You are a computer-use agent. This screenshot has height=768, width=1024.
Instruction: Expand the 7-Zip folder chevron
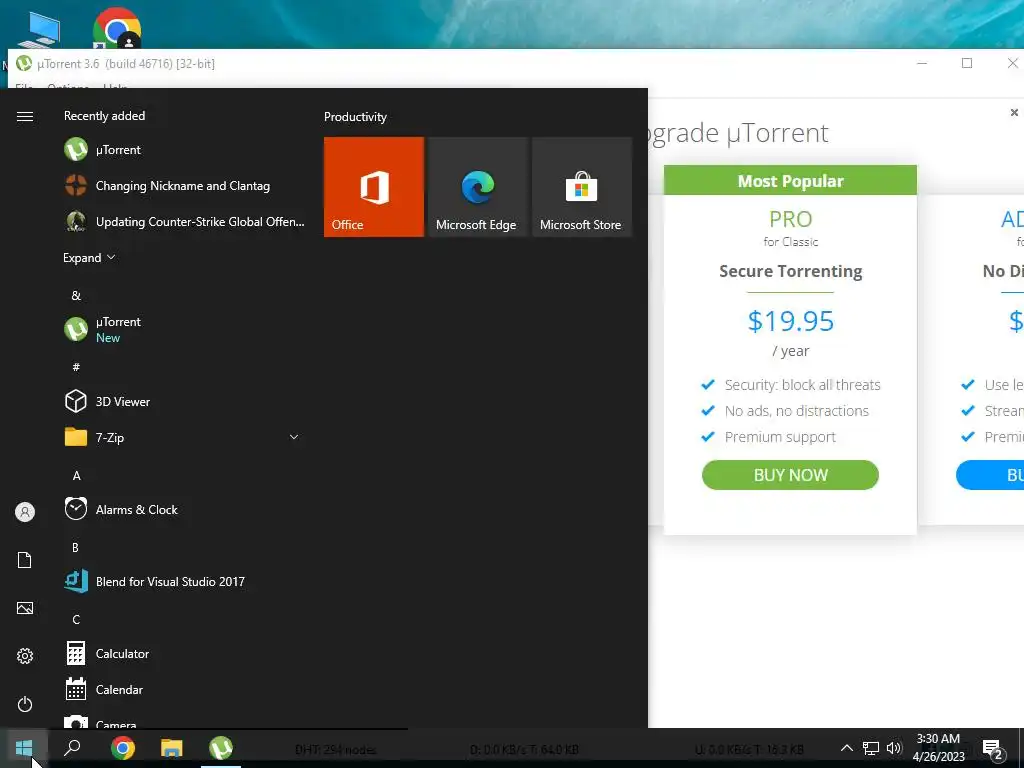point(294,437)
